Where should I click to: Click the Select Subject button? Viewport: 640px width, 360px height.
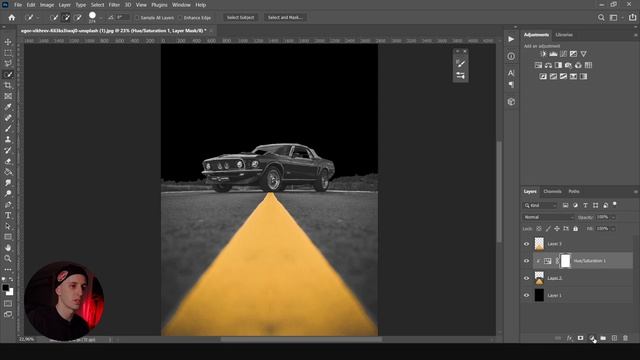tap(240, 18)
